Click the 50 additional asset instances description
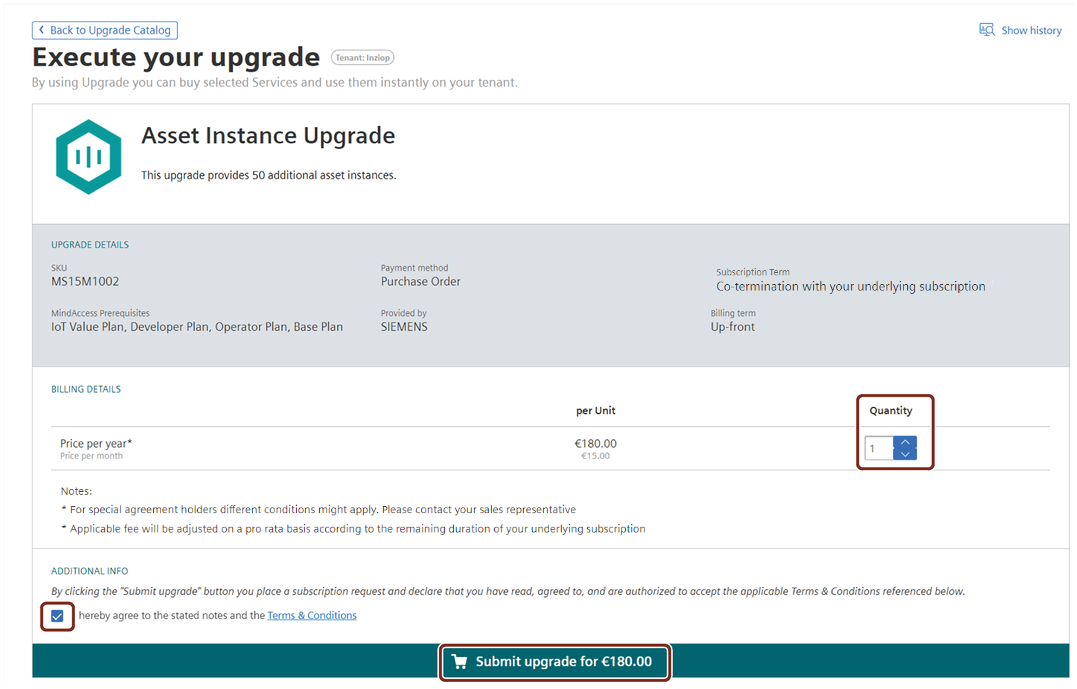Viewport: 1077px width, 689px height. [x=269, y=175]
